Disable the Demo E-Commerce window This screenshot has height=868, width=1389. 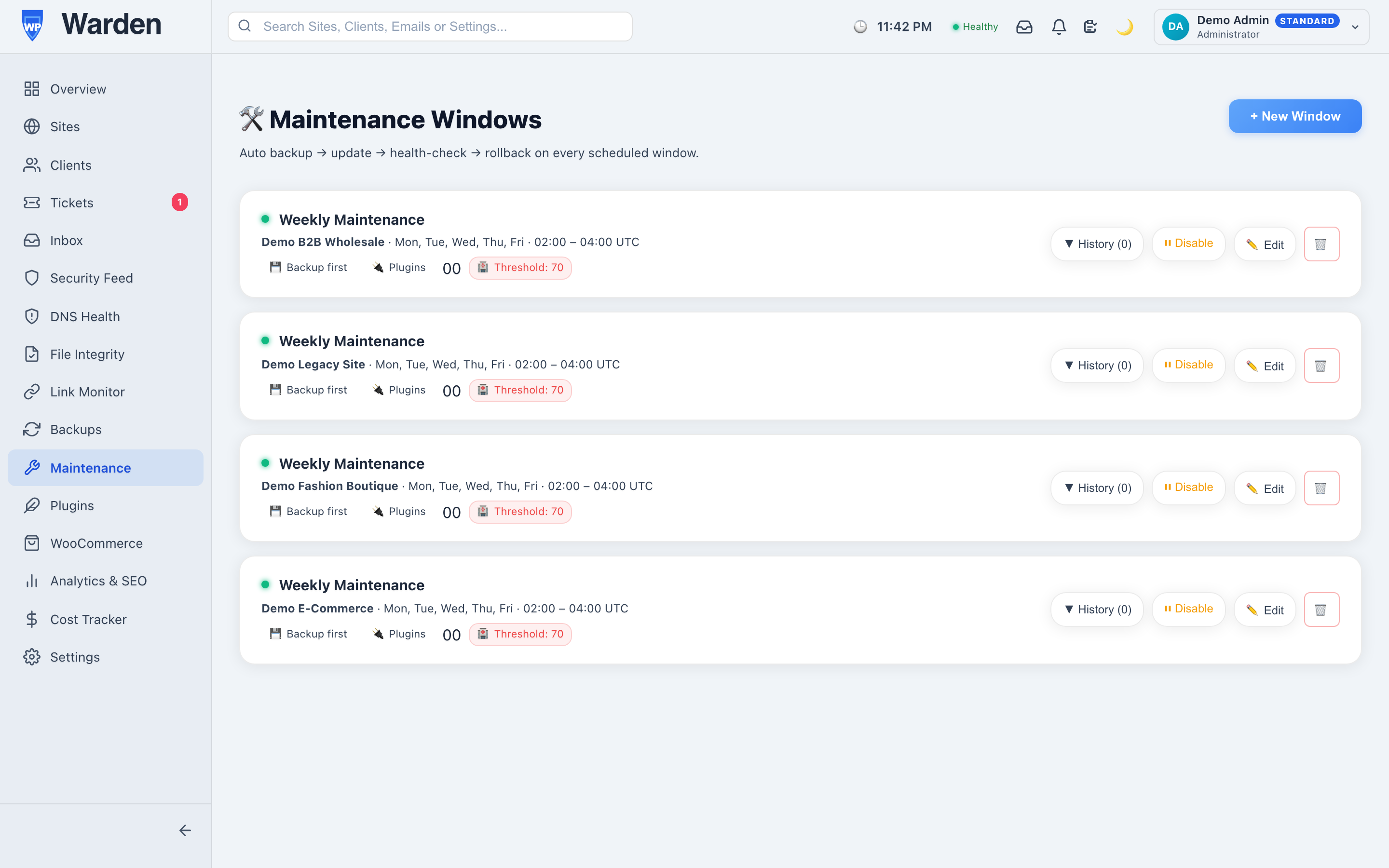click(1188, 610)
